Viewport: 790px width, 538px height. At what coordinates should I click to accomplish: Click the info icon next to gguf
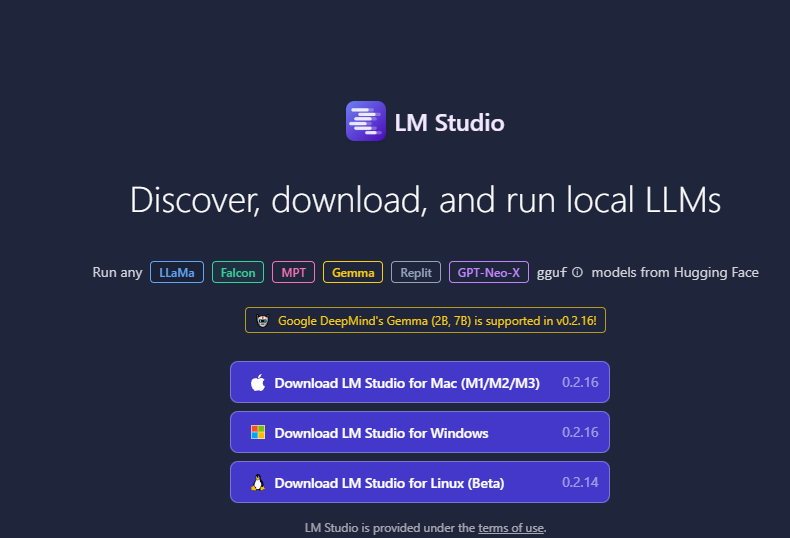tap(577, 272)
